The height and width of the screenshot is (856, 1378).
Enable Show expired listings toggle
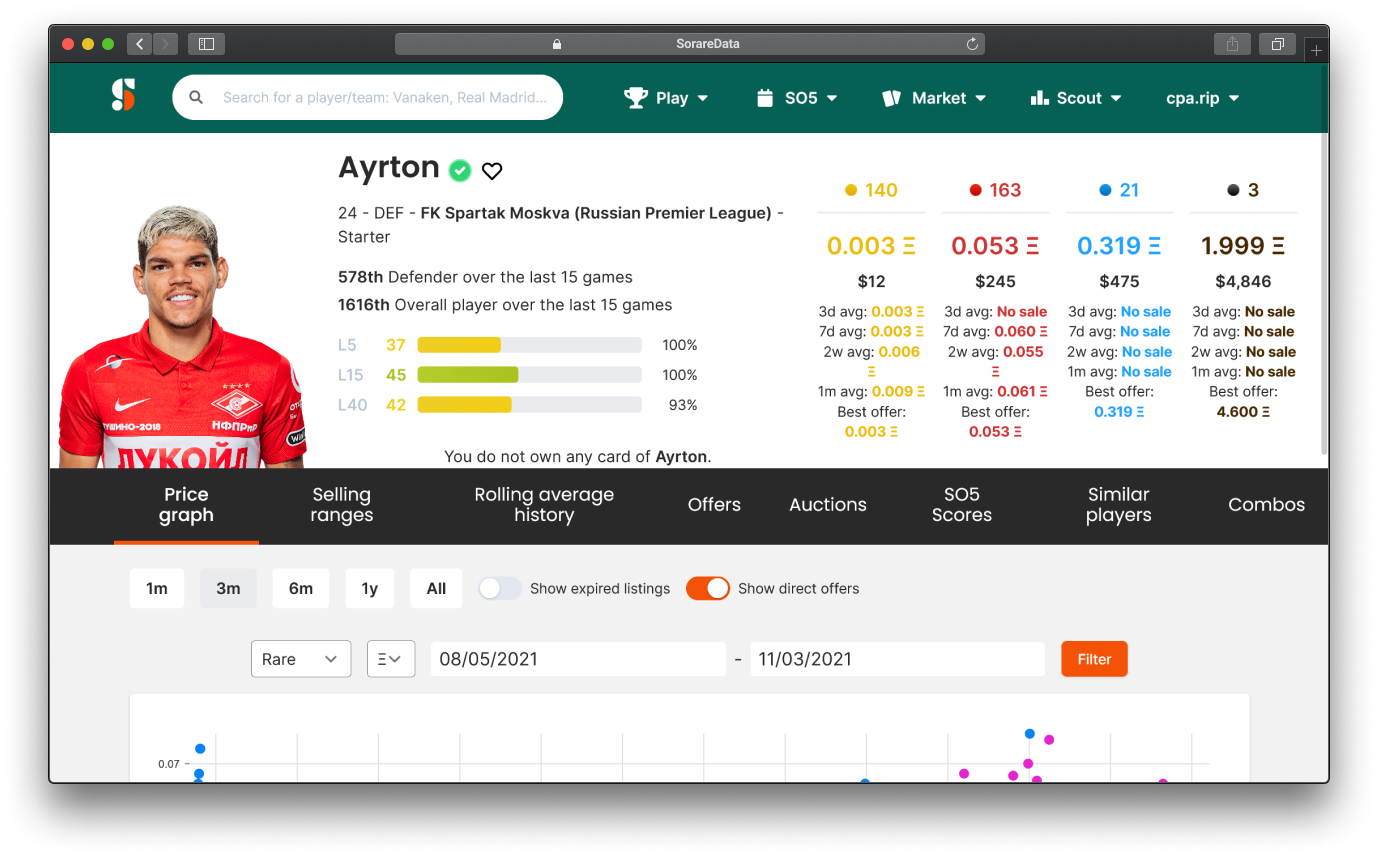point(500,589)
